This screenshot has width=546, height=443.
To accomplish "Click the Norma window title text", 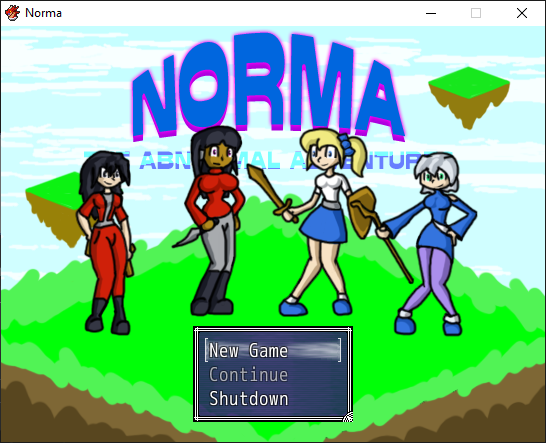I will pyautogui.click(x=44, y=13).
